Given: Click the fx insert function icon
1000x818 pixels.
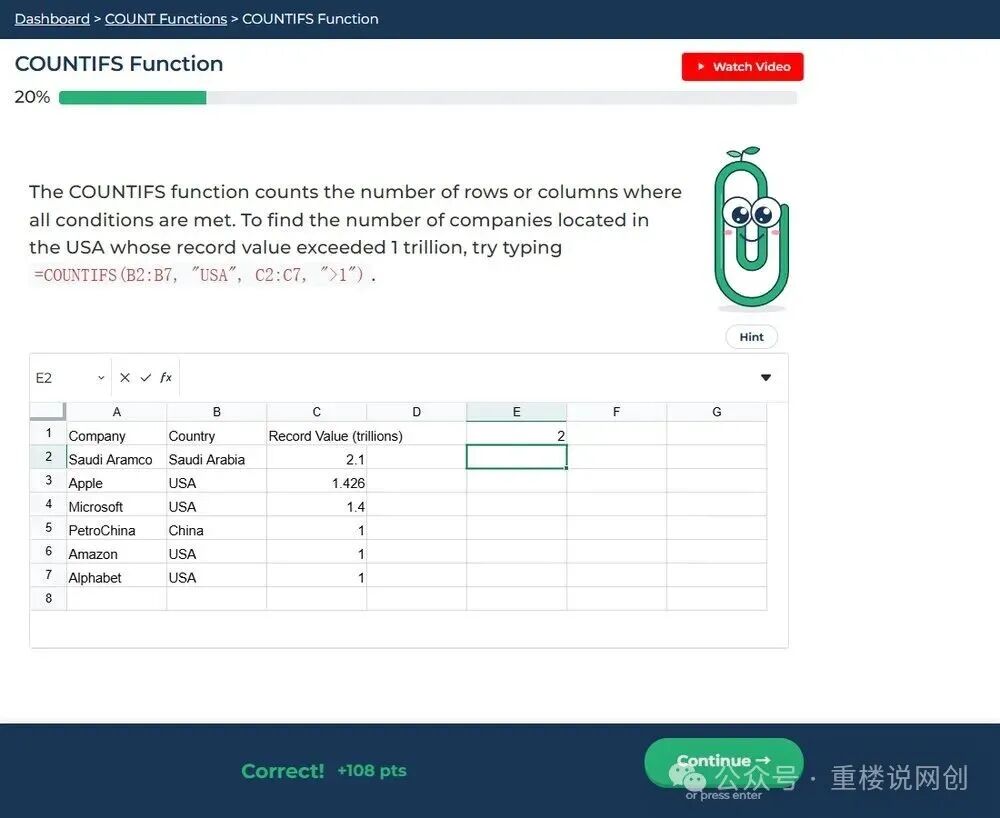Looking at the screenshot, I should [166, 377].
